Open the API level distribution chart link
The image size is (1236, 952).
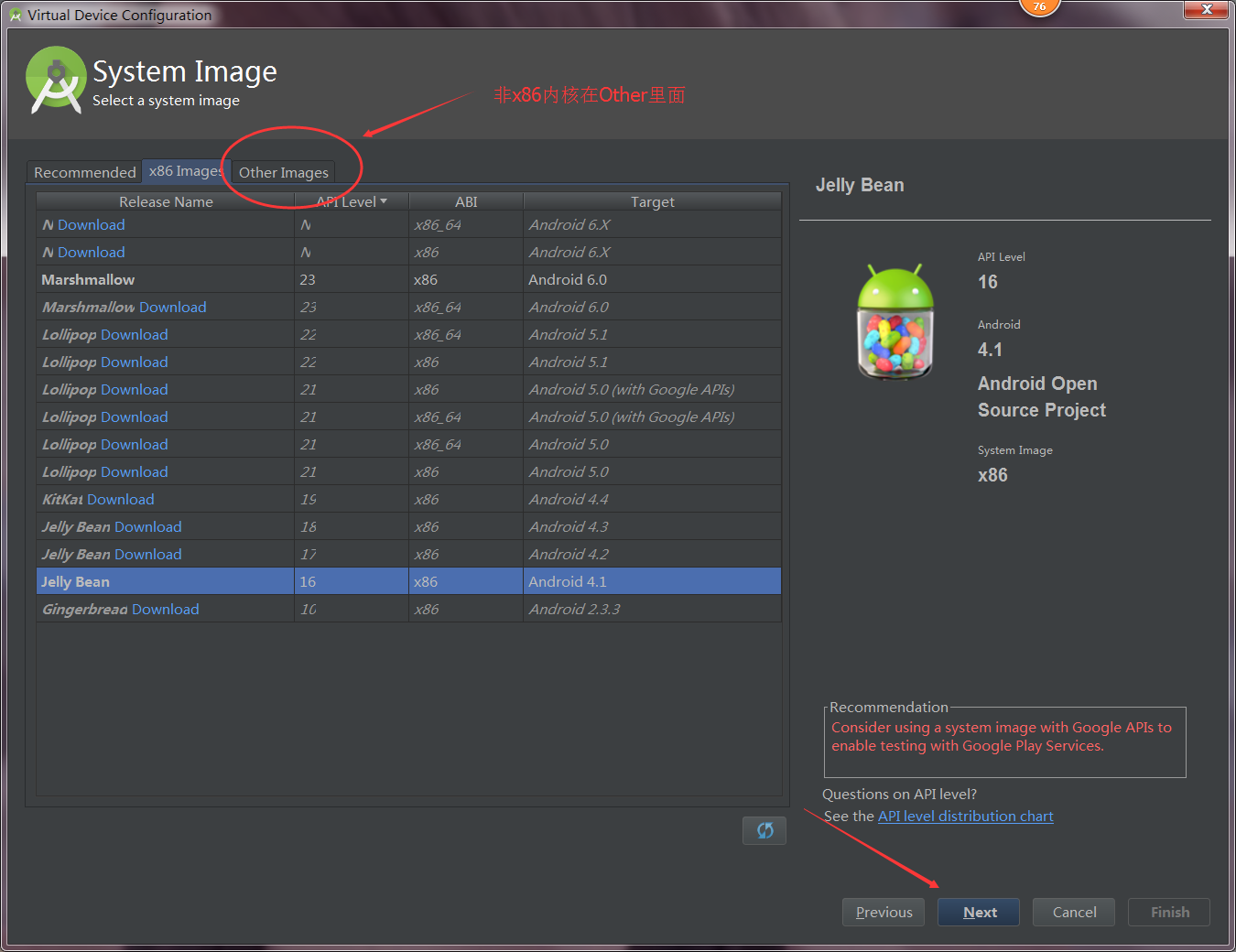[x=965, y=816]
